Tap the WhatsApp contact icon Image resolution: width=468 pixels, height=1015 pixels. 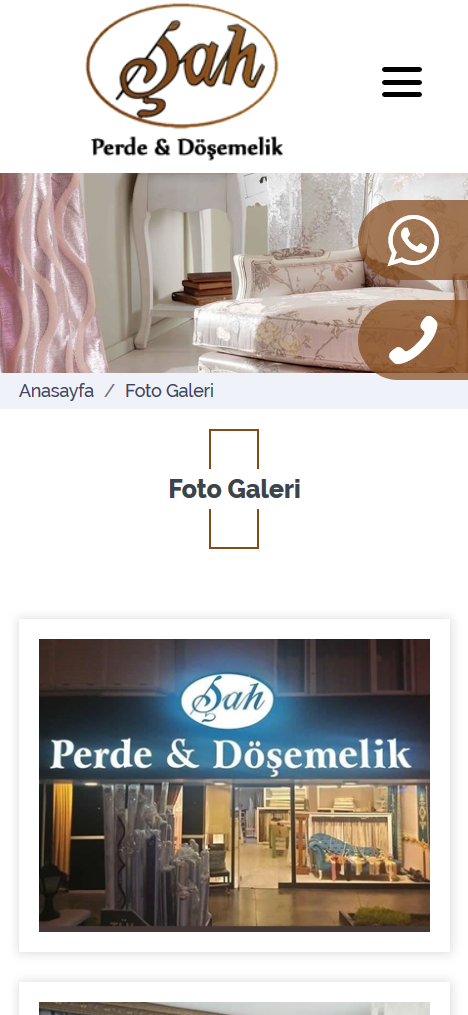point(413,240)
